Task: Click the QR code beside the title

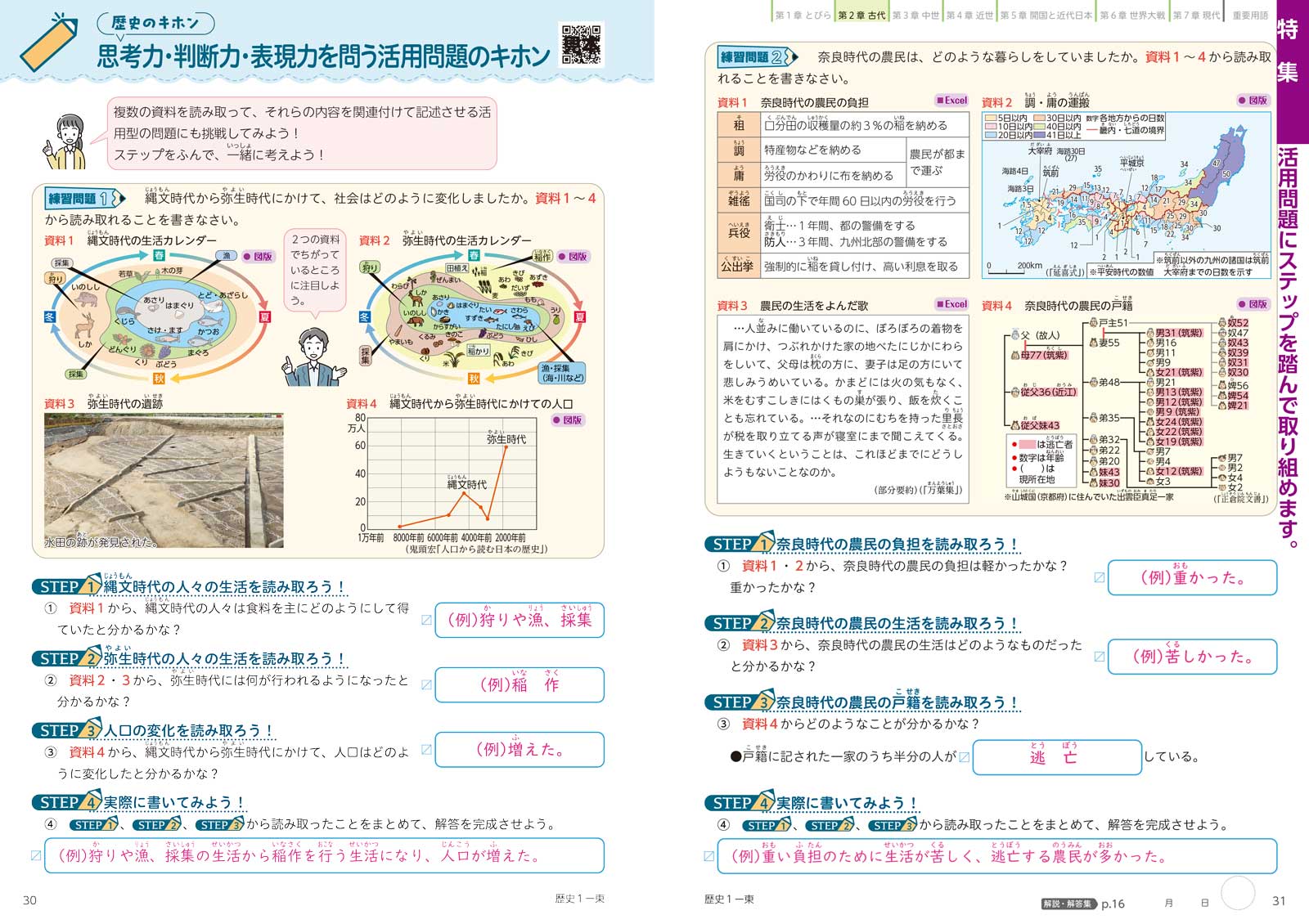Action: coord(581,44)
